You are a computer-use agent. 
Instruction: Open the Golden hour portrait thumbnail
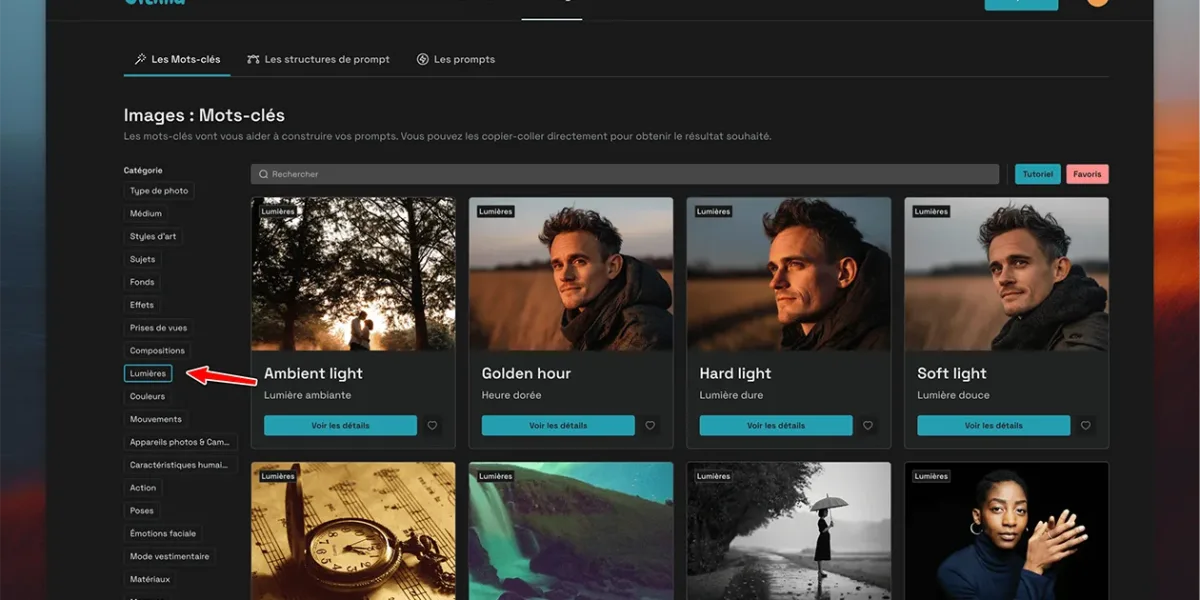click(571, 274)
